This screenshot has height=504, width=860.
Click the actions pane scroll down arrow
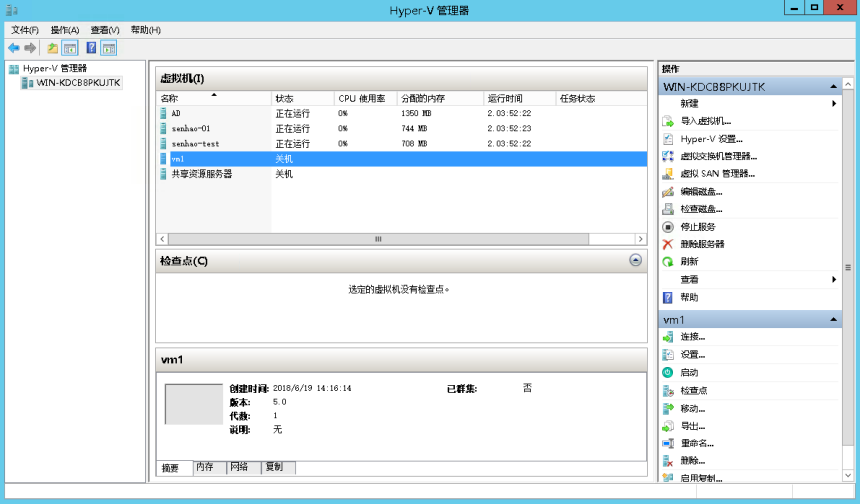[x=848, y=475]
